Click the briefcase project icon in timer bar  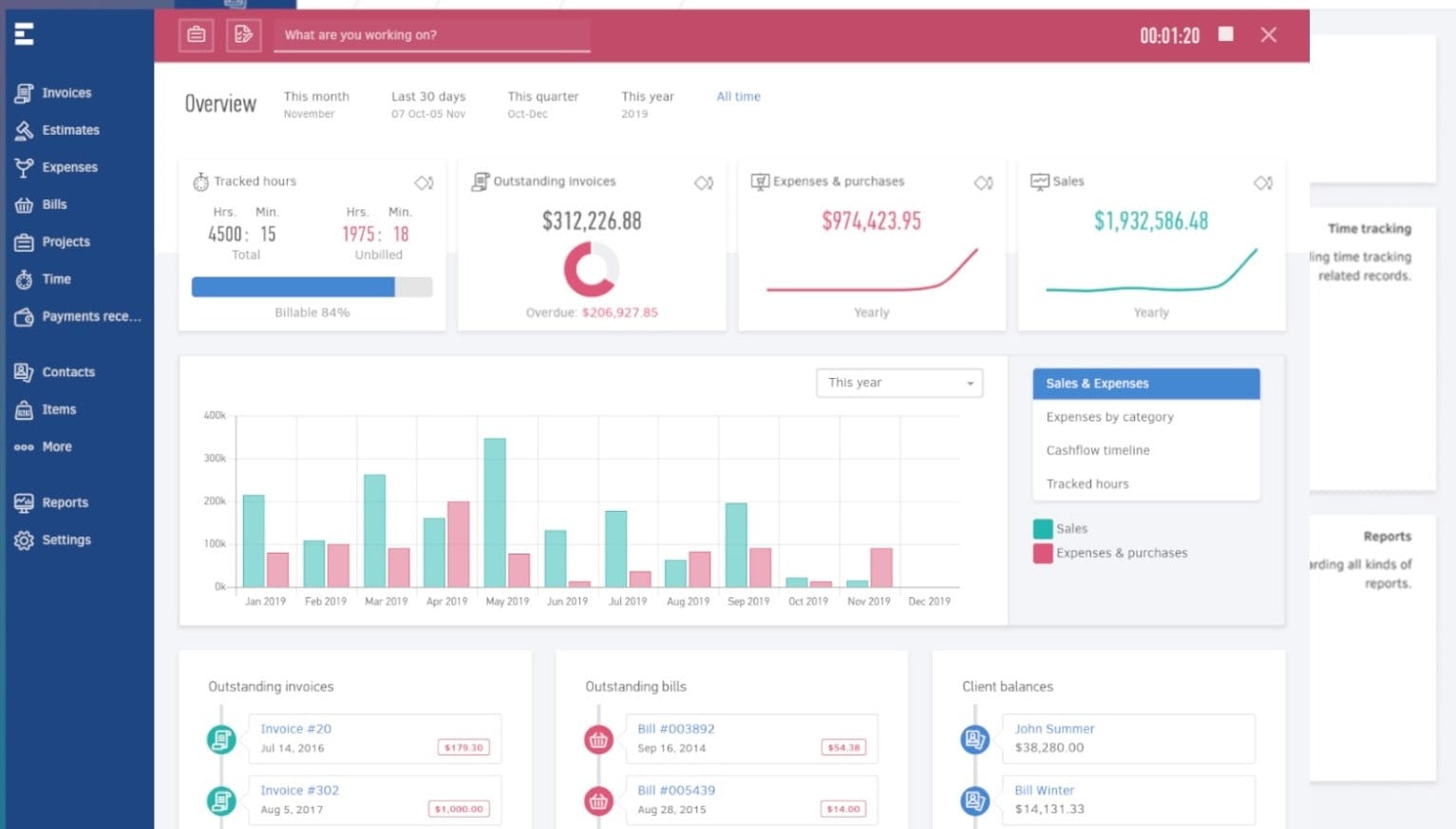tap(196, 35)
